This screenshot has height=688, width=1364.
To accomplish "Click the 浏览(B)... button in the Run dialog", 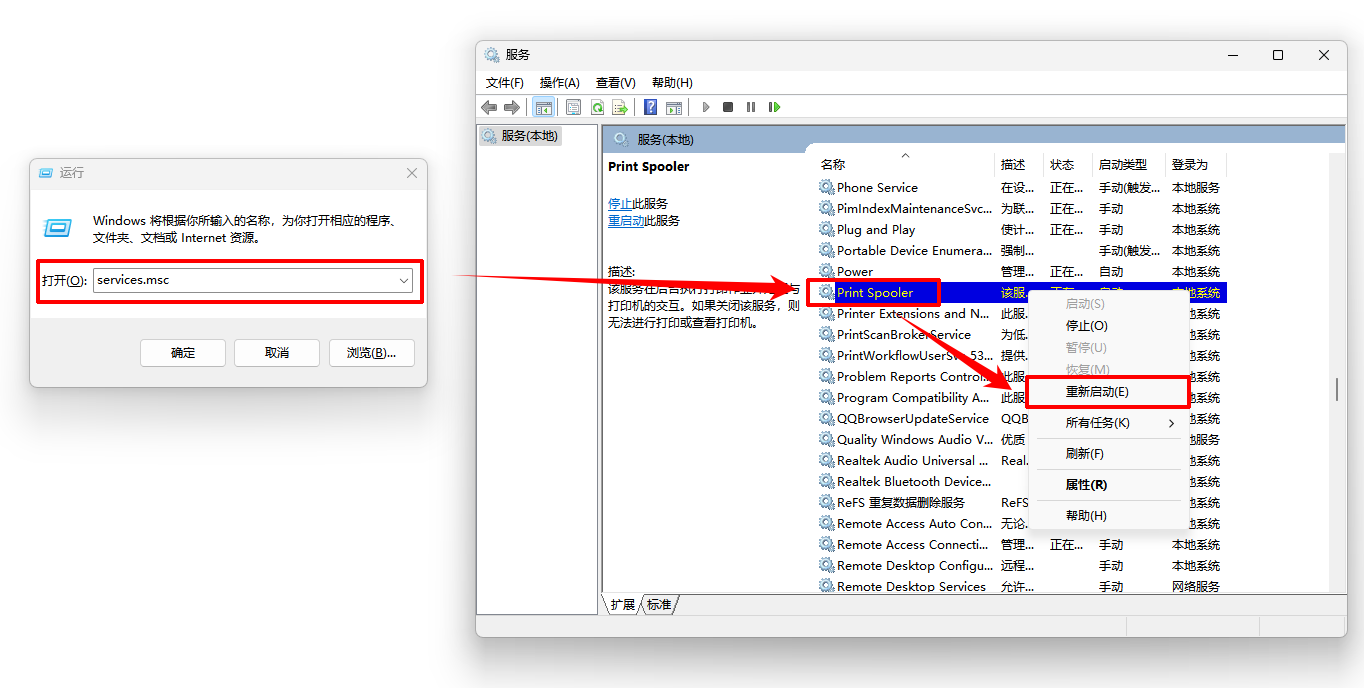I will pos(371,353).
